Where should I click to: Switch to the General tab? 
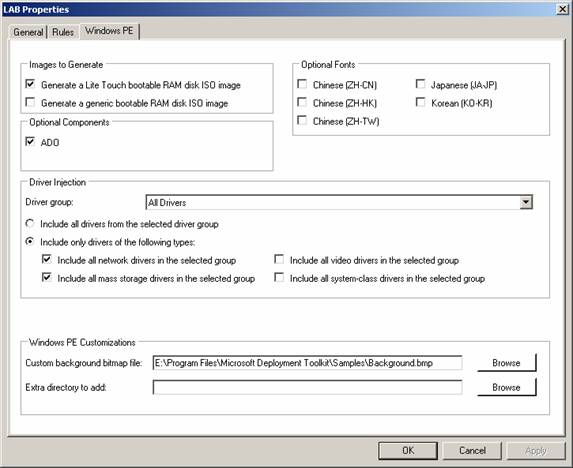pyautogui.click(x=28, y=32)
